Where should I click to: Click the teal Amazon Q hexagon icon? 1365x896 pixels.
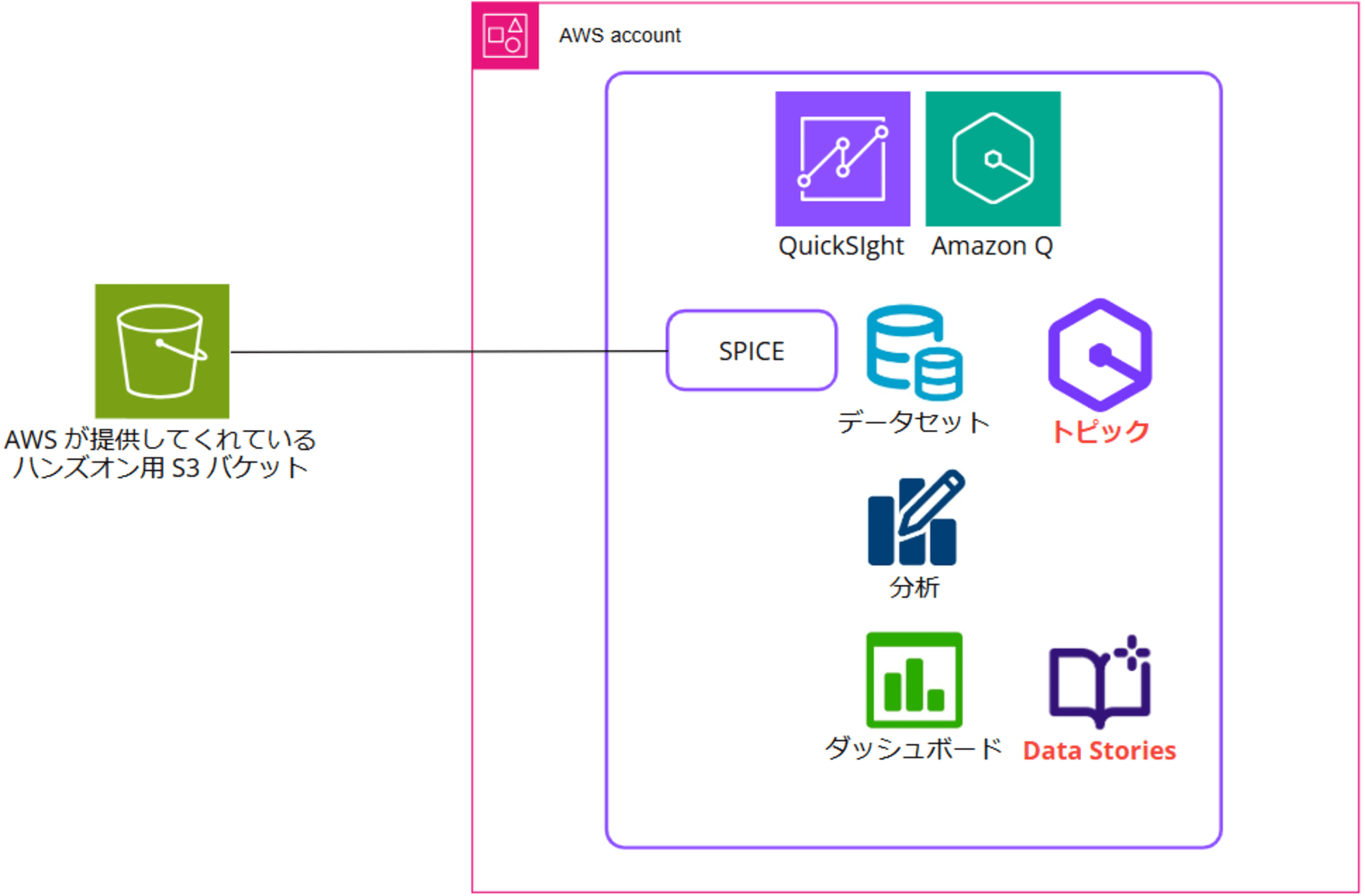993,158
